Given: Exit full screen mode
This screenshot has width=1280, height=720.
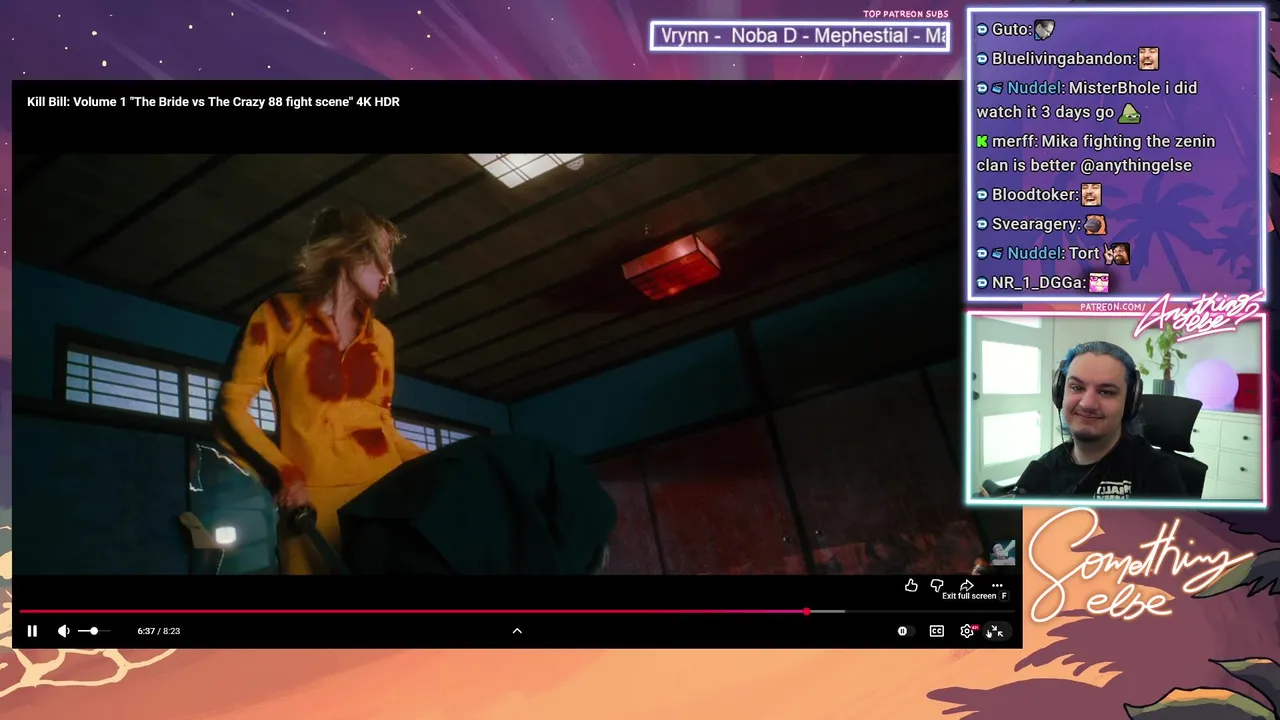Looking at the screenshot, I should click(996, 631).
